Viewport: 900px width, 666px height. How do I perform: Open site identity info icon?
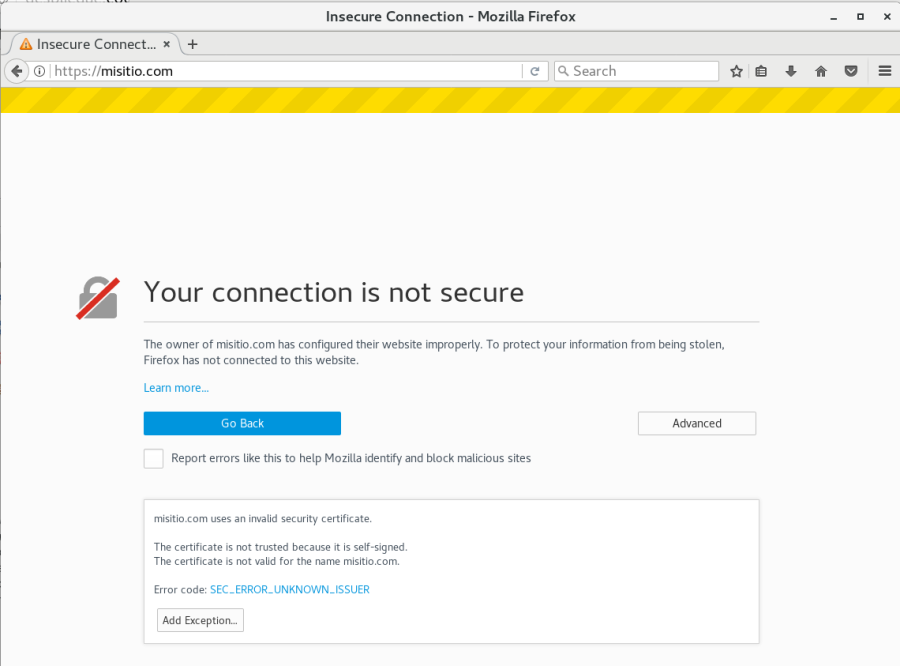pos(40,71)
